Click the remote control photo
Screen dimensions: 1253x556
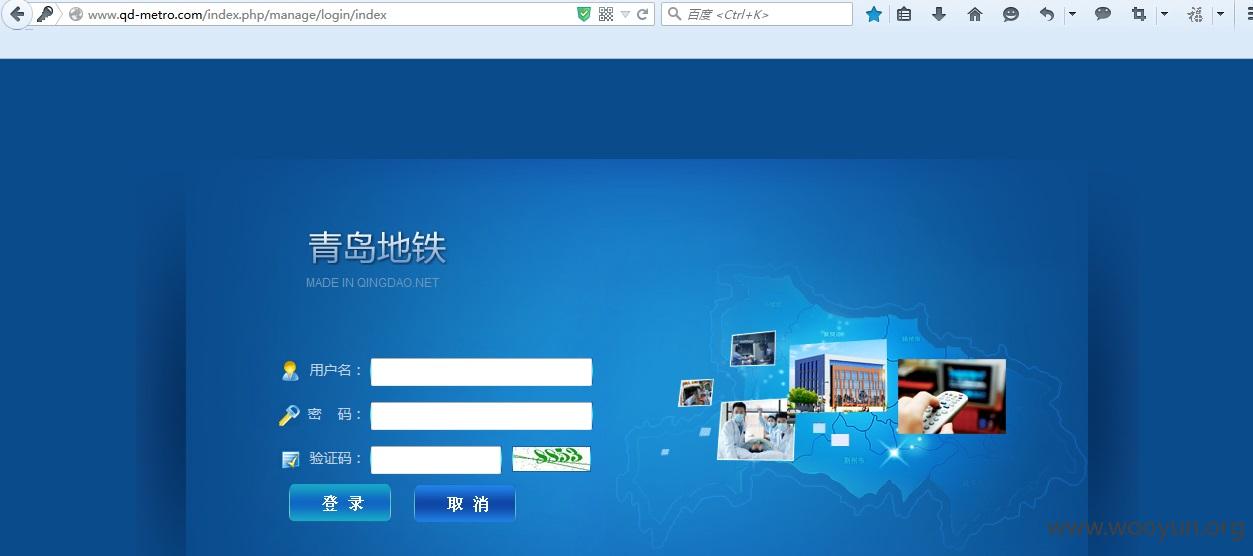[x=951, y=396]
